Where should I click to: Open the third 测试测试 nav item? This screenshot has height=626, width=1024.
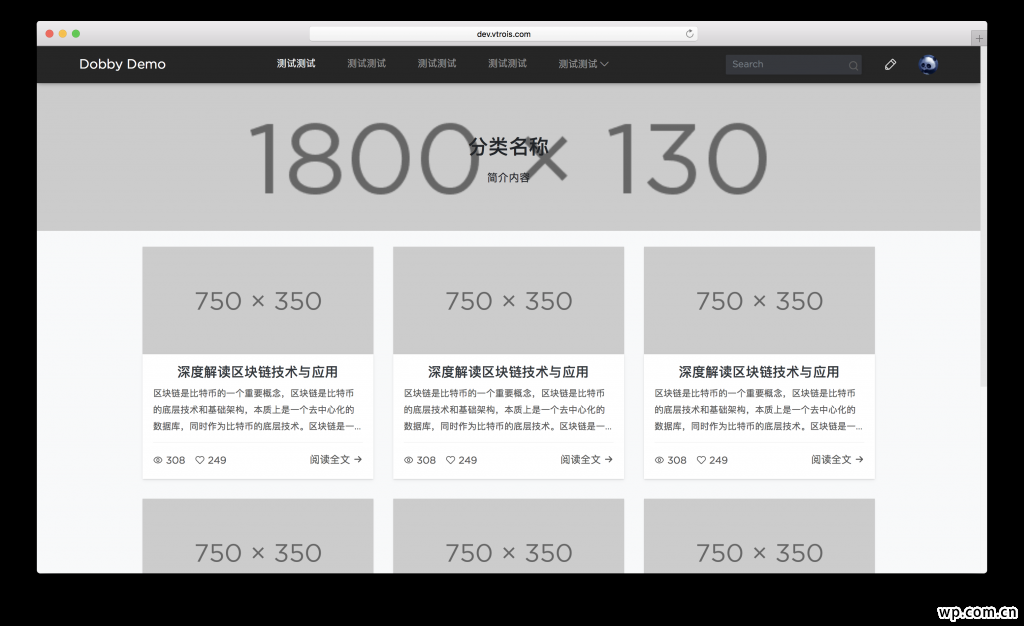437,63
